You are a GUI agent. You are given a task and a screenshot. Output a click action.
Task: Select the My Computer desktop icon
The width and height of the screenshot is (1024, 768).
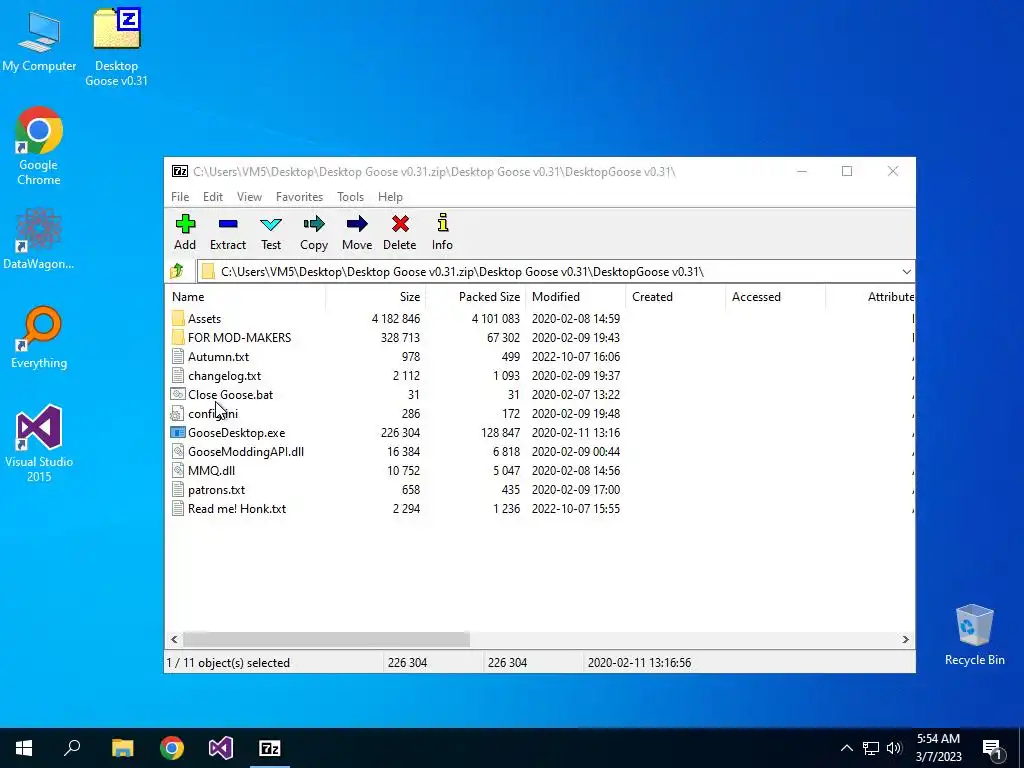click(x=39, y=41)
